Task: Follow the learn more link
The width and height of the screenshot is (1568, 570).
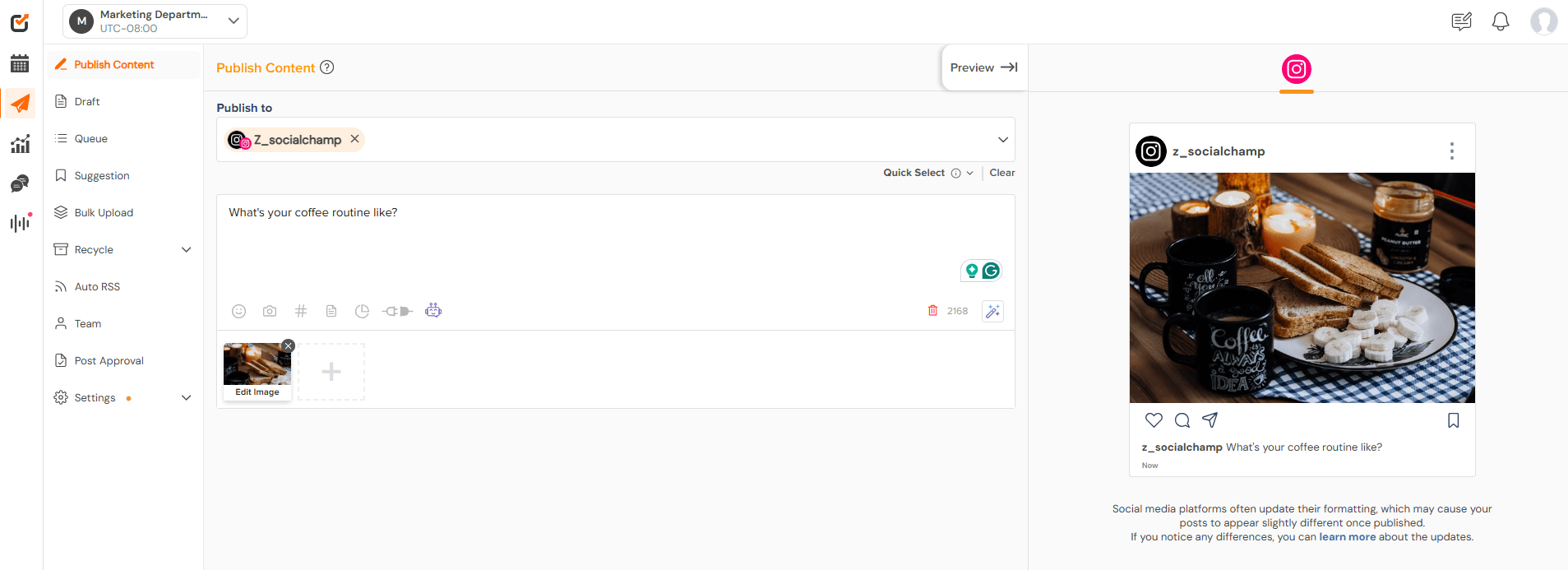Action: tap(1347, 537)
